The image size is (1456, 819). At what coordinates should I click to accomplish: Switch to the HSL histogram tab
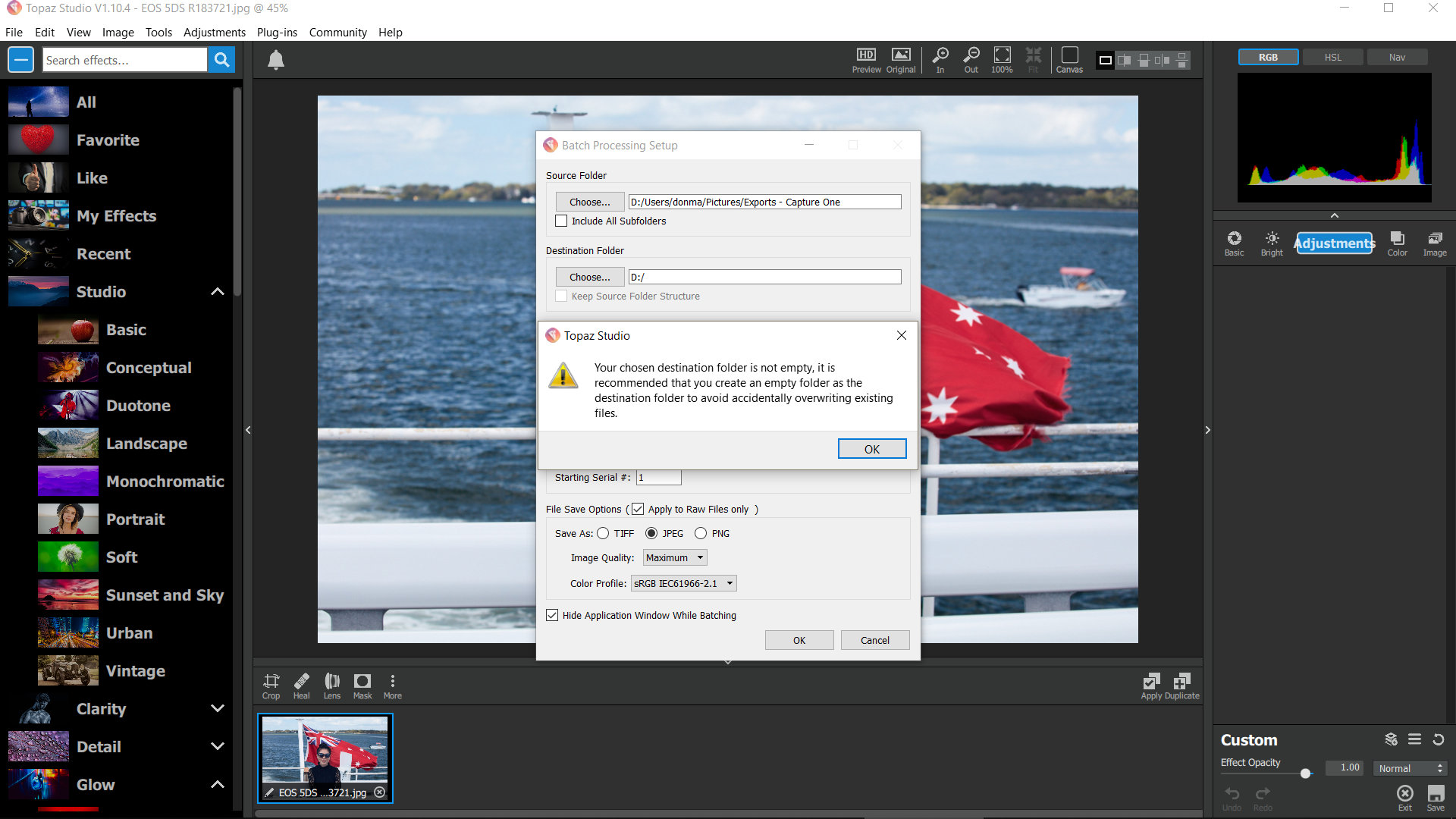(x=1332, y=57)
